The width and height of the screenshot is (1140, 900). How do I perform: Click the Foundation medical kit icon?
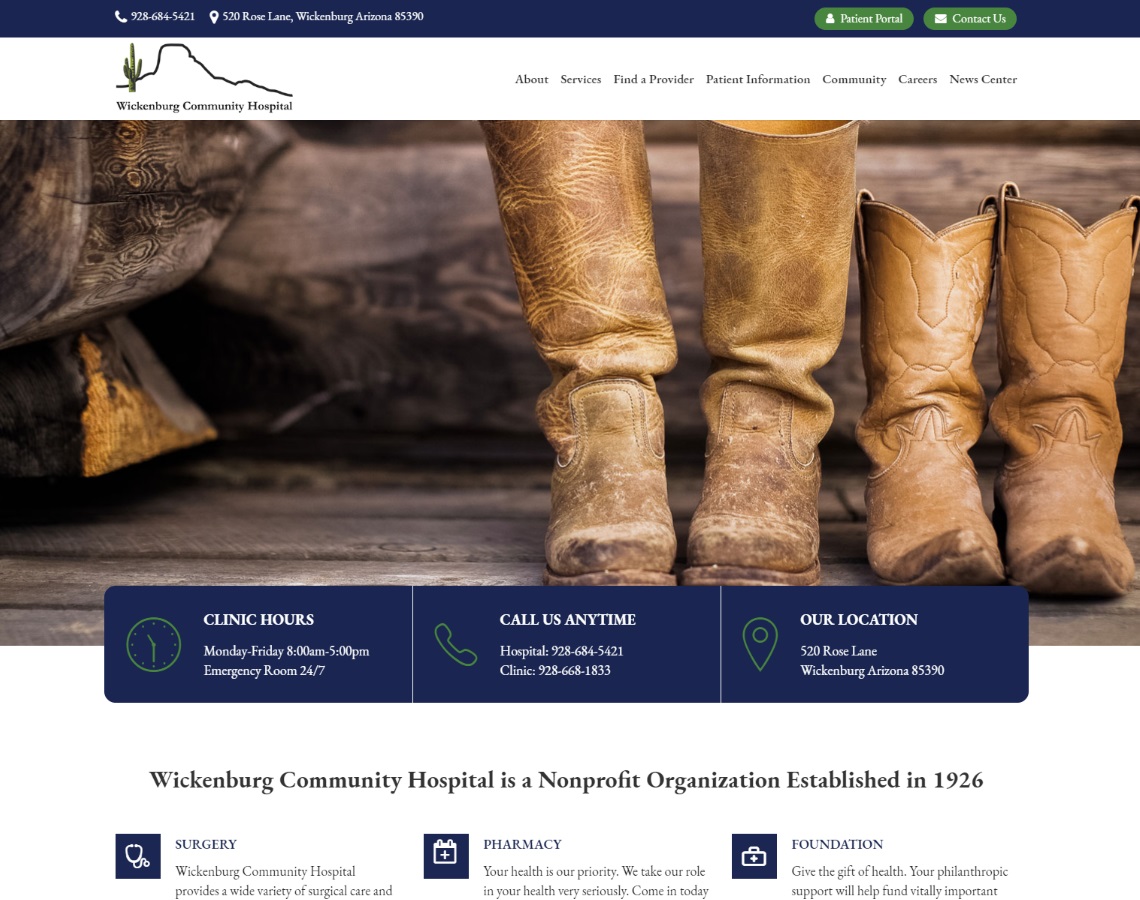tap(754, 856)
